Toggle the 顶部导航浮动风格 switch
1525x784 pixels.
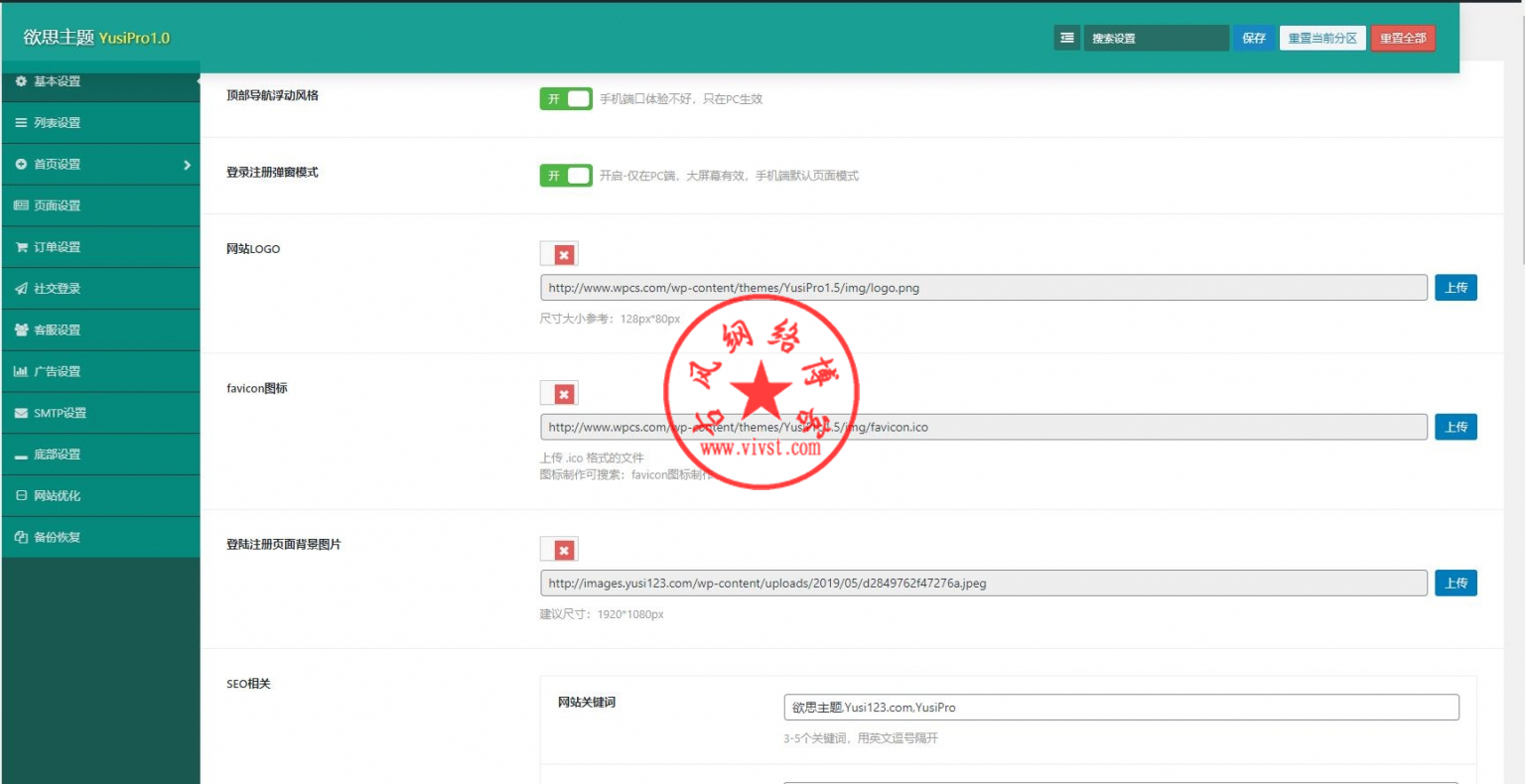coord(566,98)
